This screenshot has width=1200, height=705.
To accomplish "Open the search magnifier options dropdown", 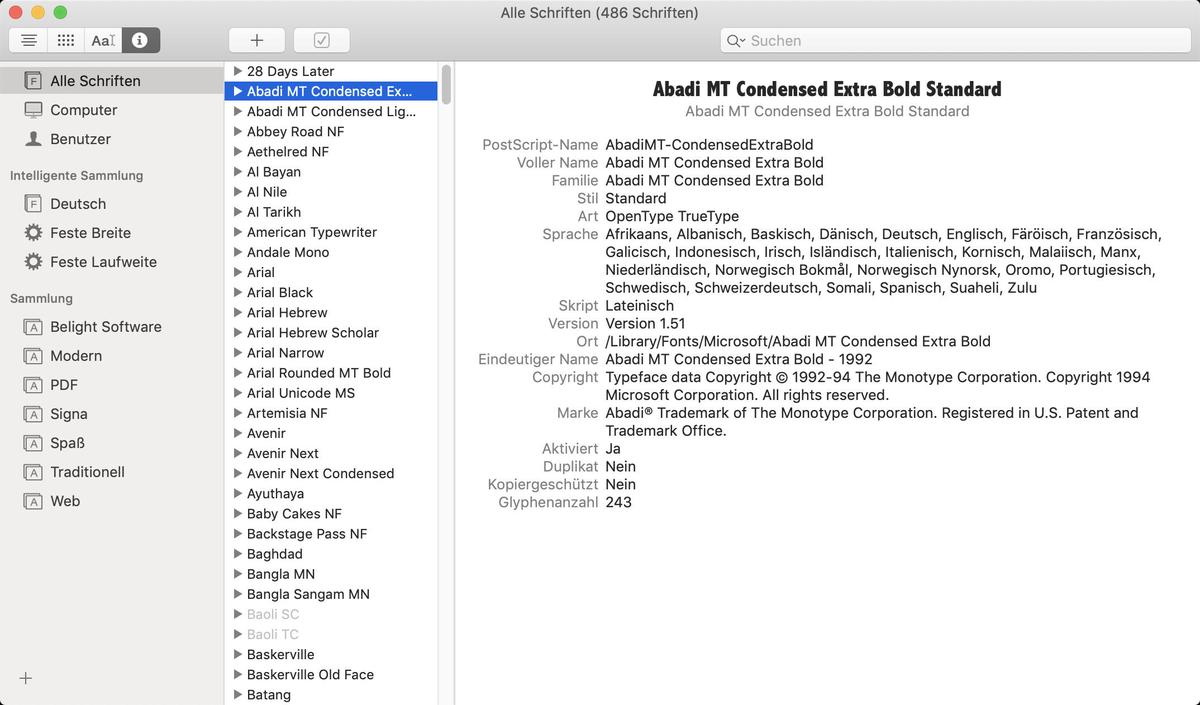I will tap(735, 41).
